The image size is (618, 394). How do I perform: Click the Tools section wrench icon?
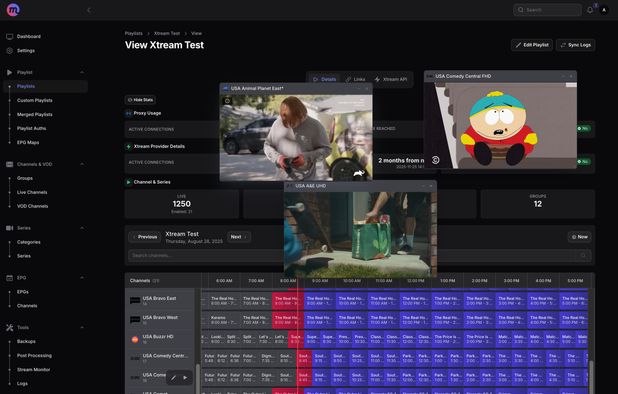tap(9, 327)
